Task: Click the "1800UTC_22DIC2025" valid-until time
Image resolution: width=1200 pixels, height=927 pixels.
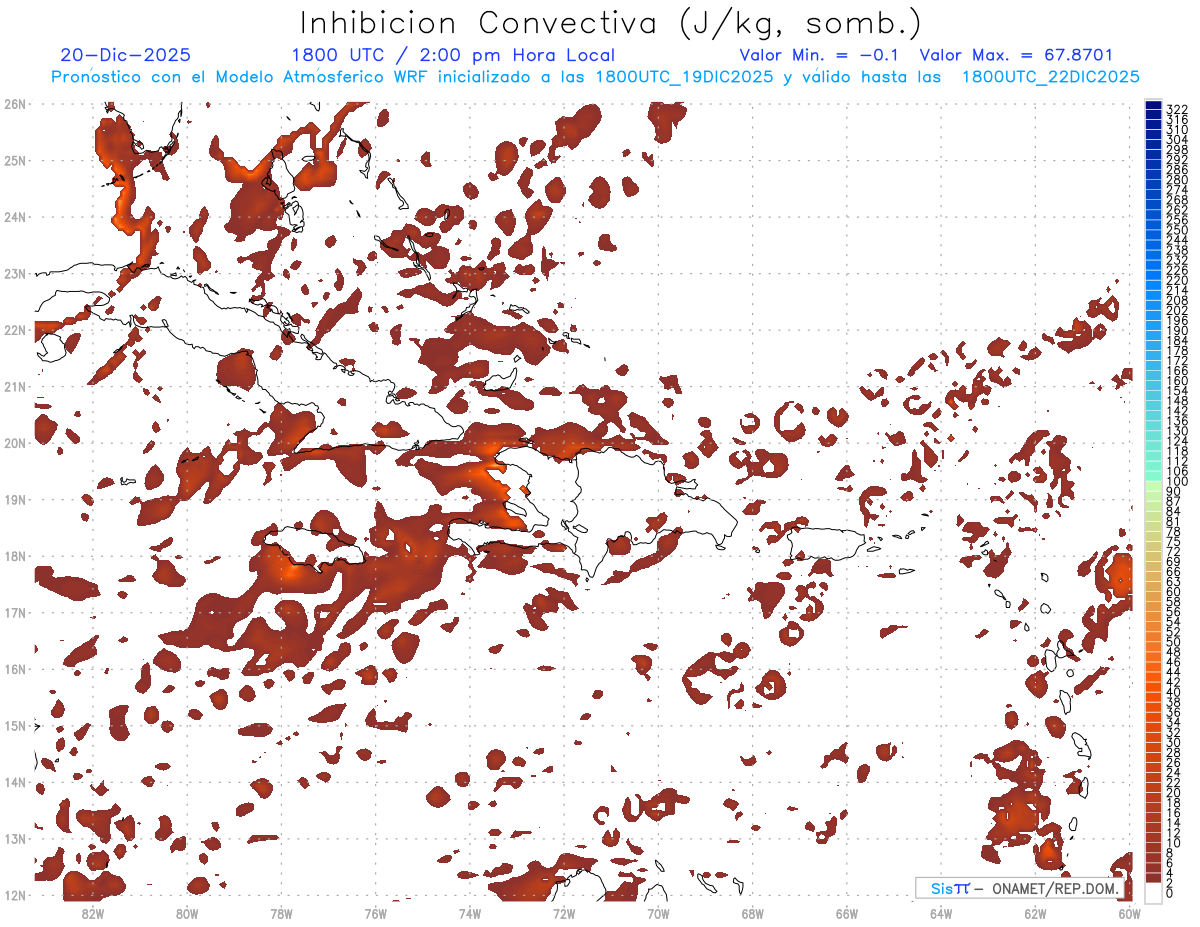Action: [1050, 77]
